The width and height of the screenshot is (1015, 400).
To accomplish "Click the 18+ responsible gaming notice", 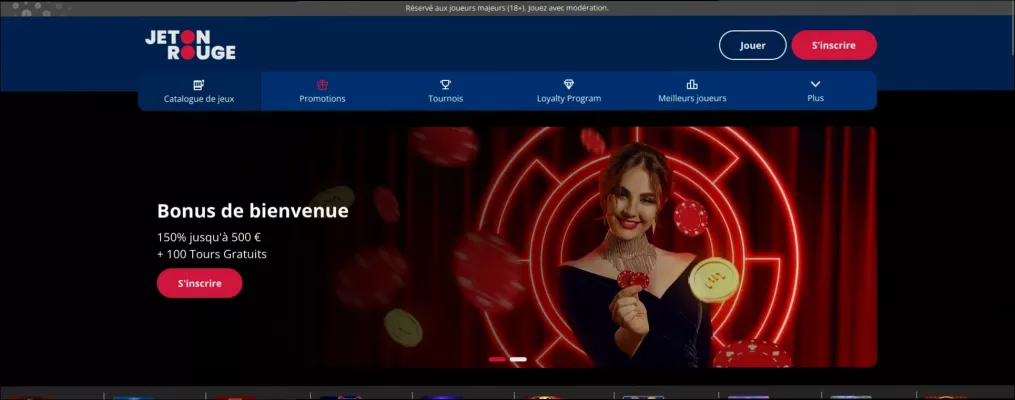I will pos(507,8).
